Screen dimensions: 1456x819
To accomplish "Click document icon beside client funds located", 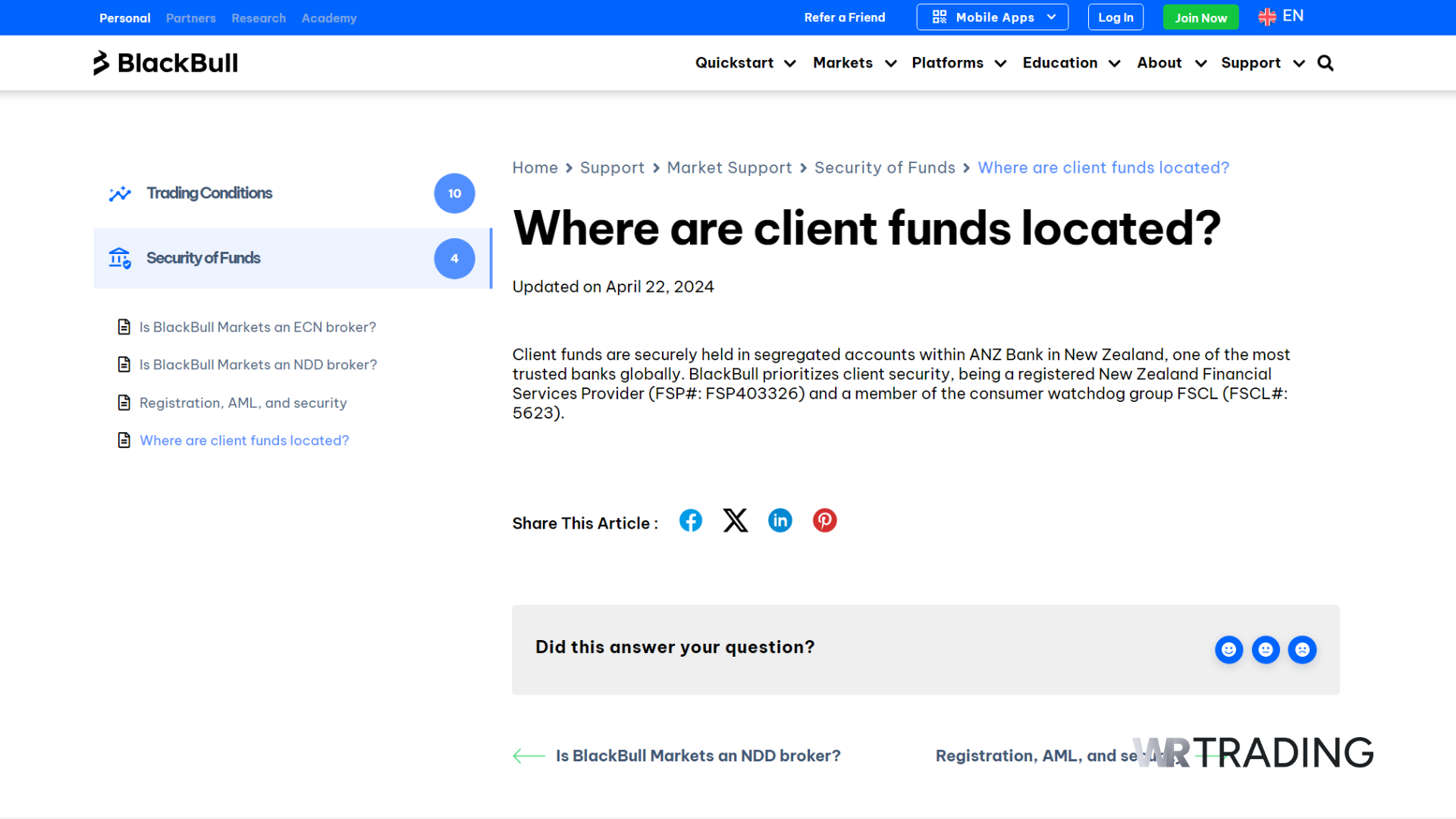I will (124, 441).
